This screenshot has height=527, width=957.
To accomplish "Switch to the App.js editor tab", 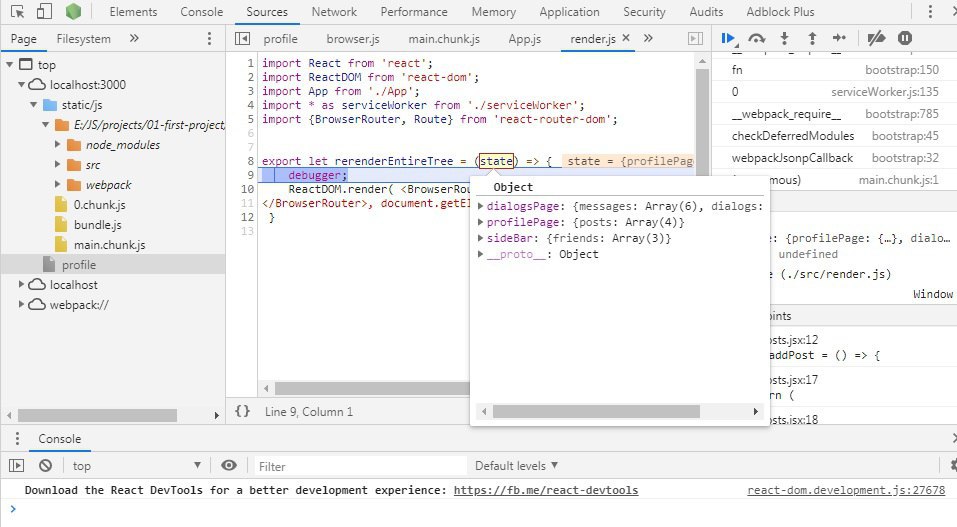I will pyautogui.click(x=525, y=38).
